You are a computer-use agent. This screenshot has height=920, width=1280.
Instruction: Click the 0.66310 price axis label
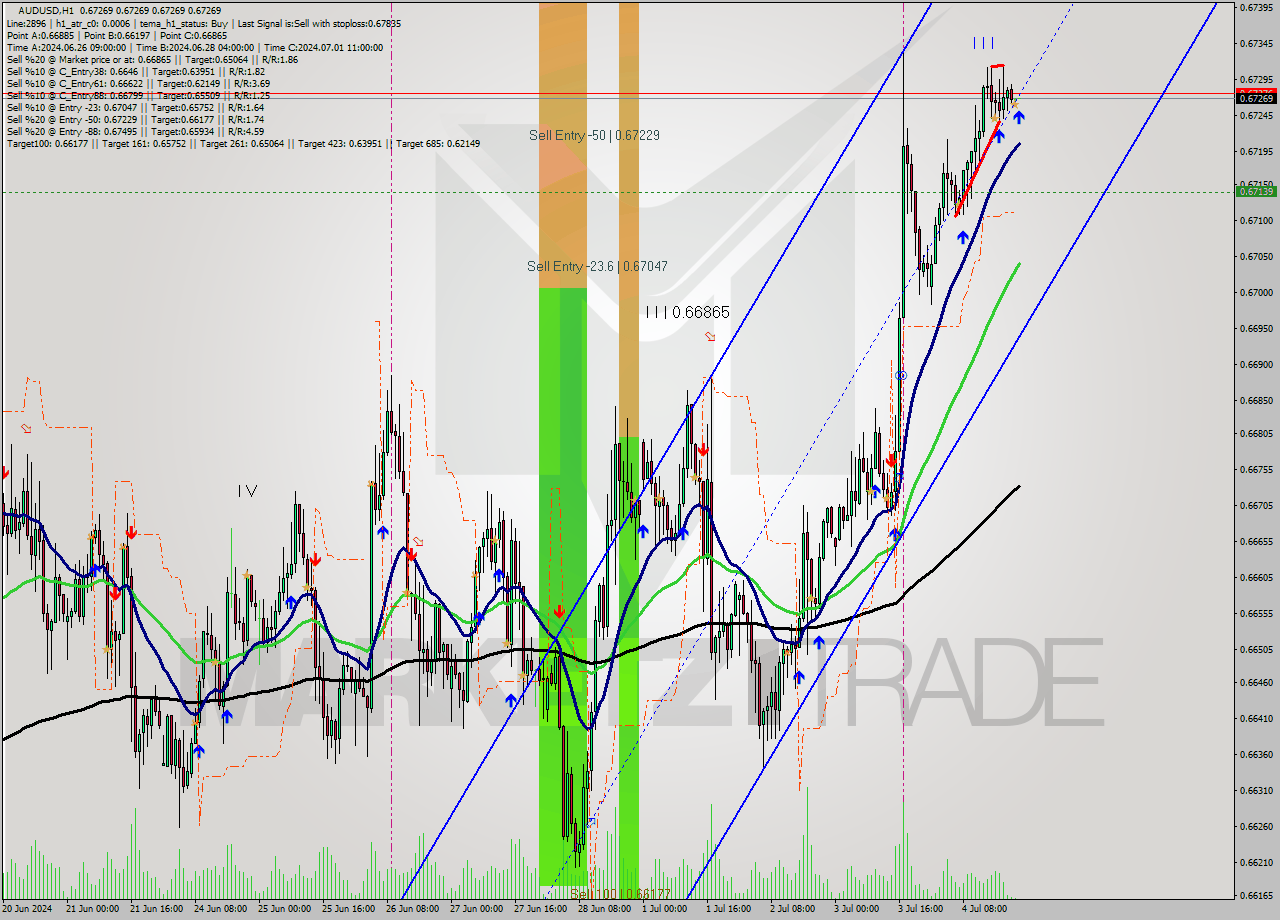[1256, 790]
